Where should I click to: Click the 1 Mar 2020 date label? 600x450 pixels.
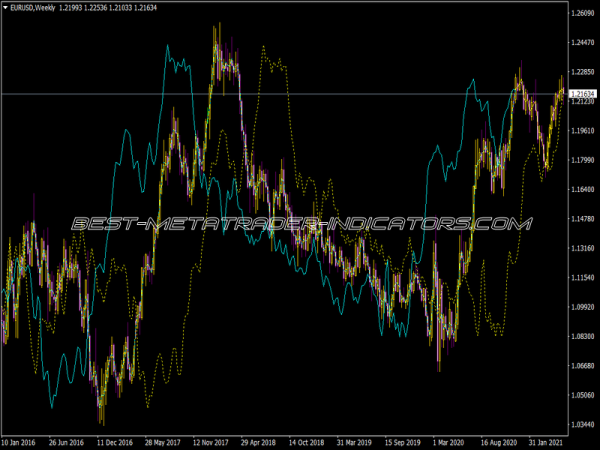click(450, 440)
